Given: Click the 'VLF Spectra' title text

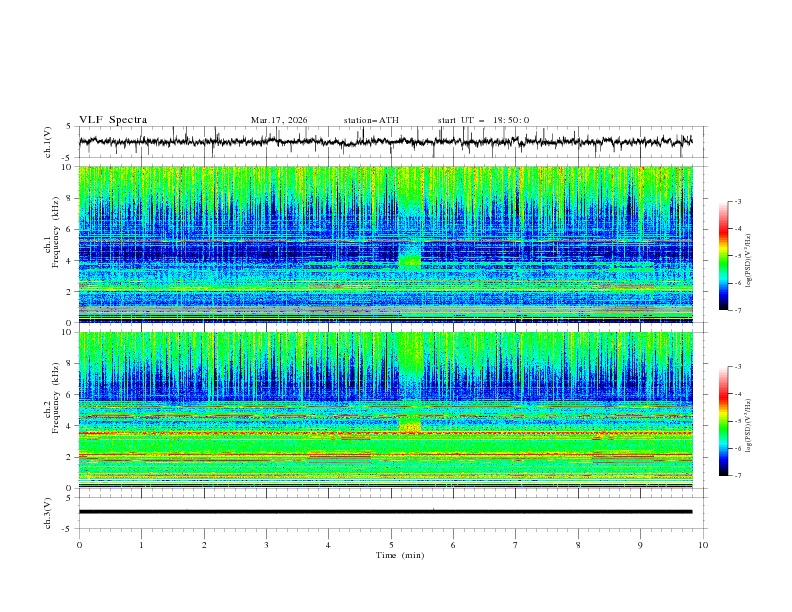Looking at the screenshot, I should click(113, 120).
